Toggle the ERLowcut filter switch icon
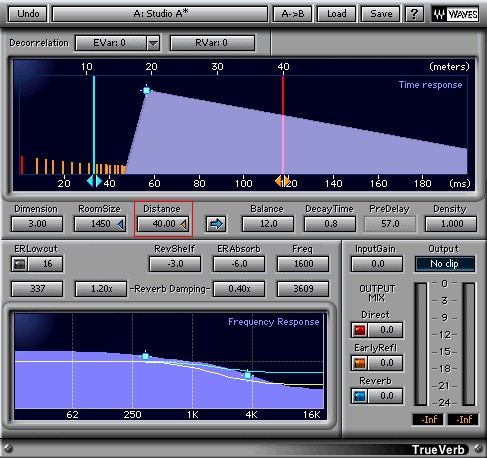 [x=20, y=264]
